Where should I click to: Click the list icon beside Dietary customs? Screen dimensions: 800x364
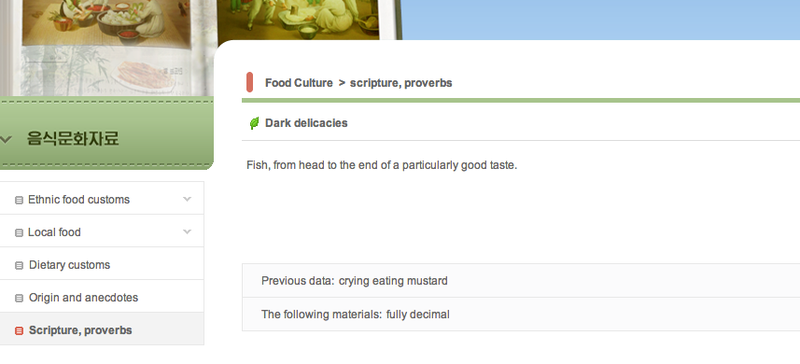click(19, 265)
